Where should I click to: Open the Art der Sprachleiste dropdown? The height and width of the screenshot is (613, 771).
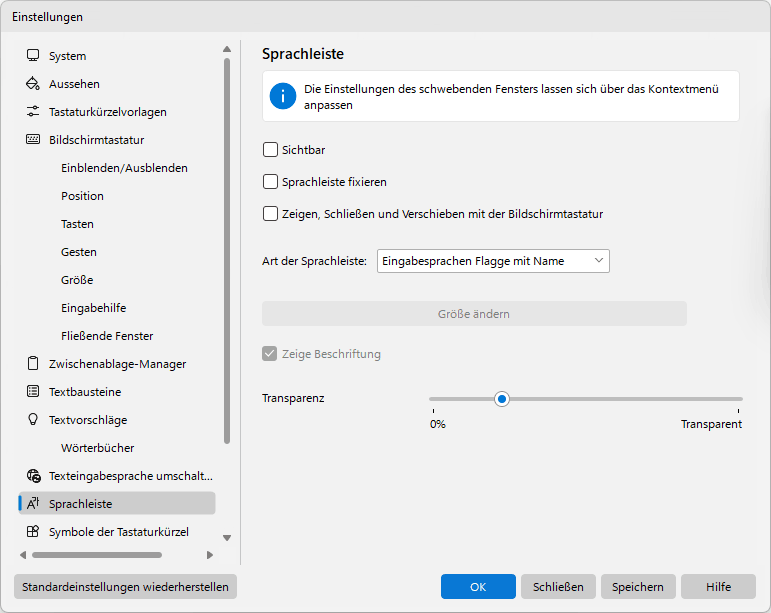(493, 261)
